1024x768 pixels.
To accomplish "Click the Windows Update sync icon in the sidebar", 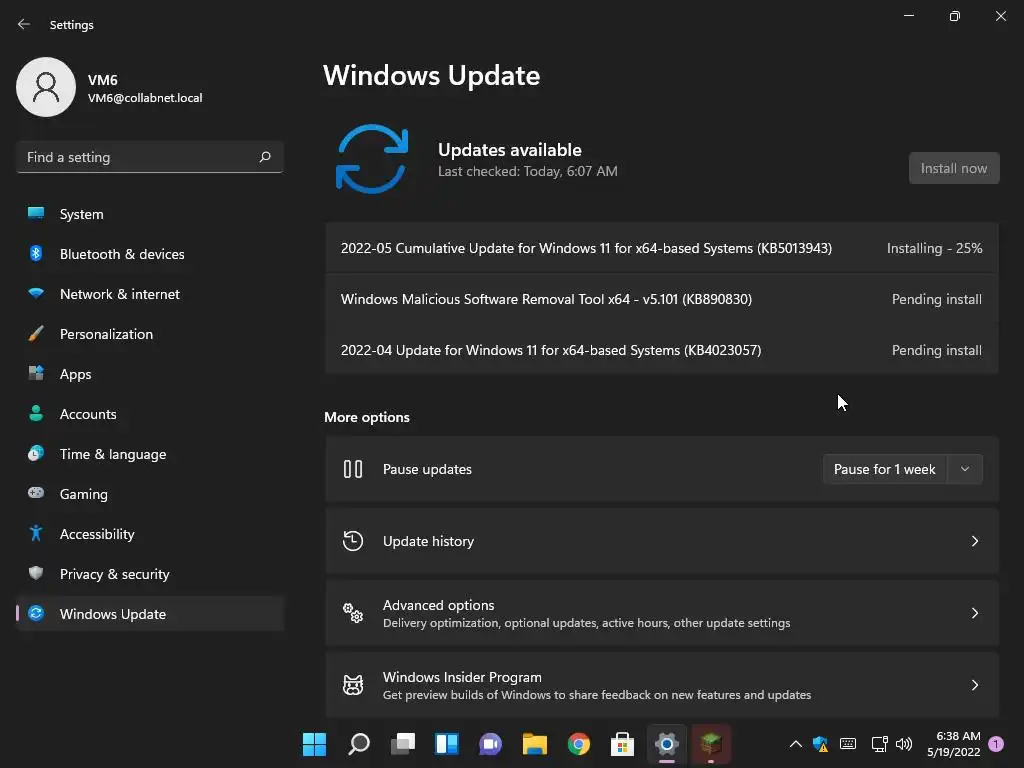I will 36,613.
